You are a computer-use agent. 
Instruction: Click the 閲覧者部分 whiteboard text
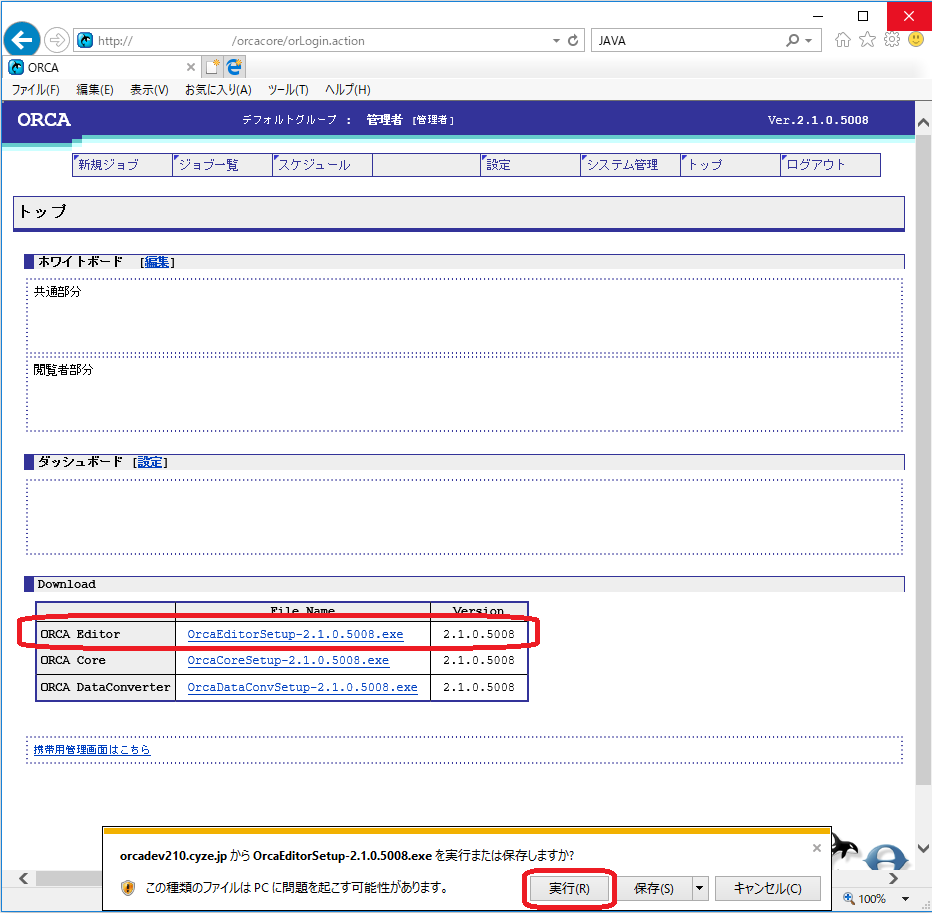click(63, 370)
